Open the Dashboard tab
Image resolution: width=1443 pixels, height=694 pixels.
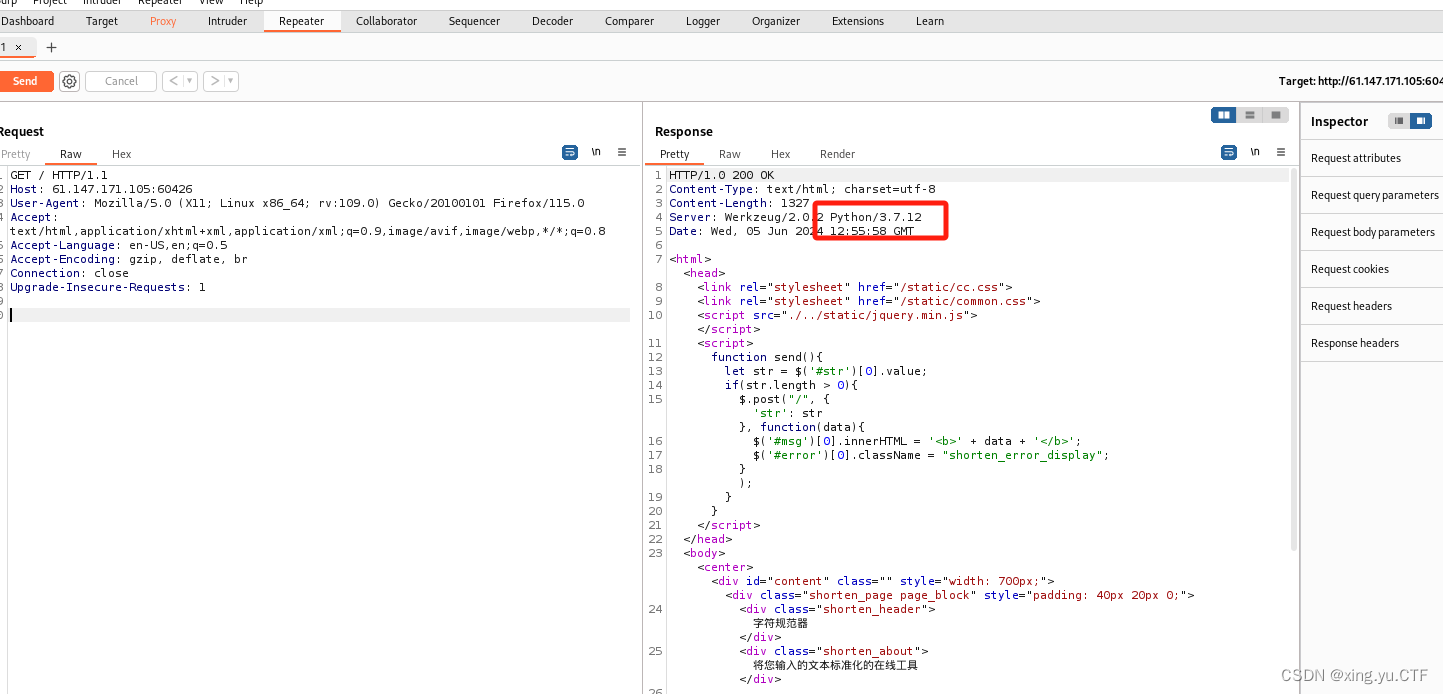click(x=28, y=21)
